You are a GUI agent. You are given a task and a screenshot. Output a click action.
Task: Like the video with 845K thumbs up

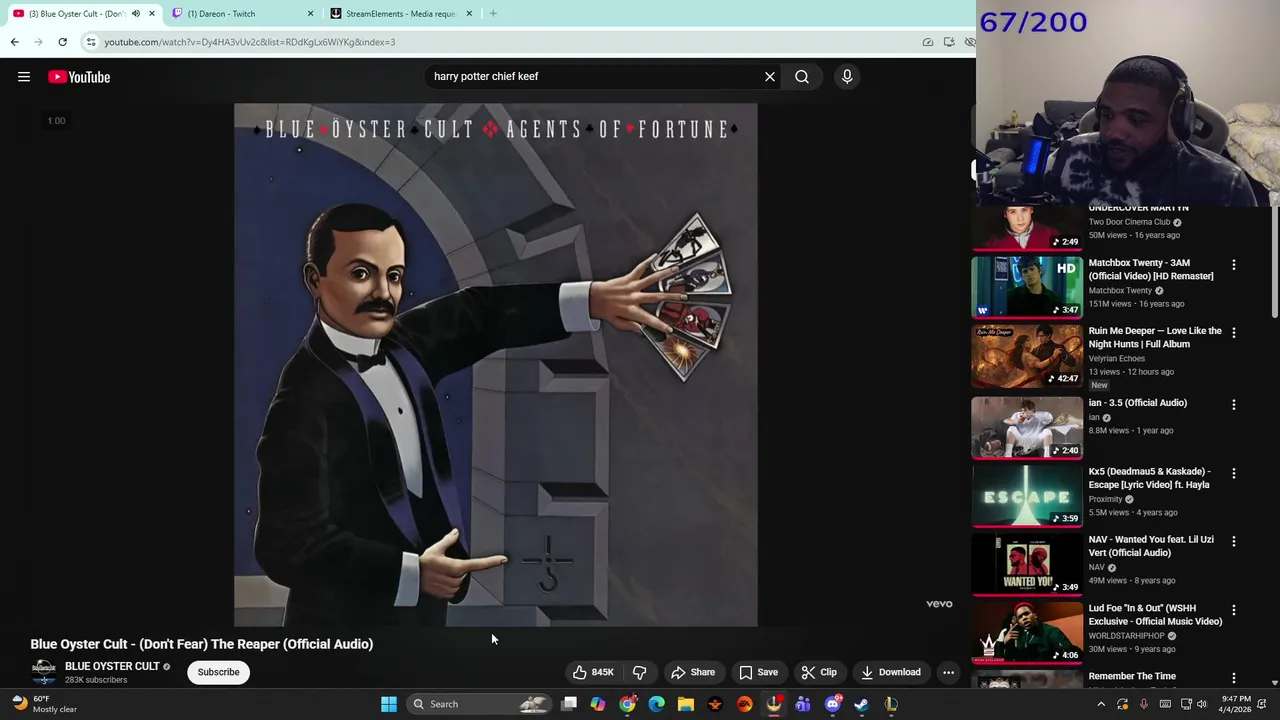tap(593, 672)
